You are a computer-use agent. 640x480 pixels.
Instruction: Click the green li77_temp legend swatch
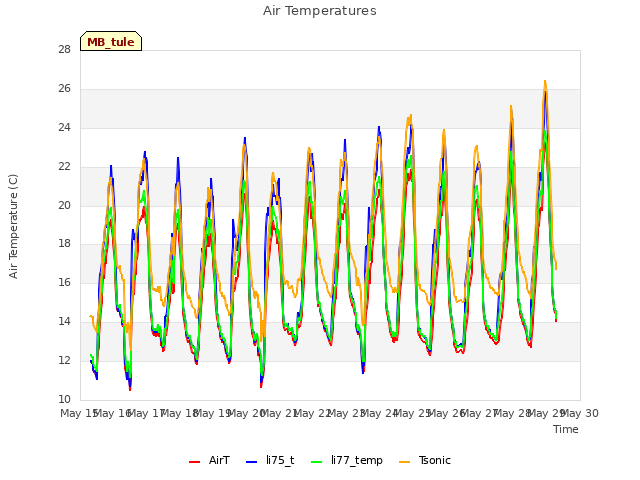[x=317, y=462]
